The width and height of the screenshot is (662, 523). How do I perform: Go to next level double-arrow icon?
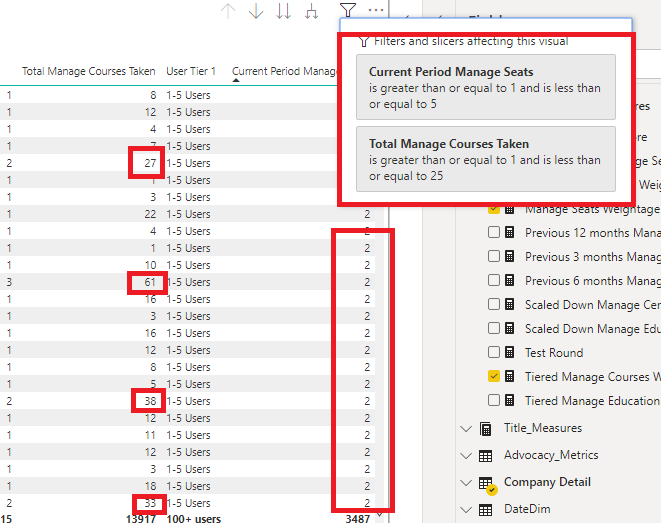tap(284, 11)
